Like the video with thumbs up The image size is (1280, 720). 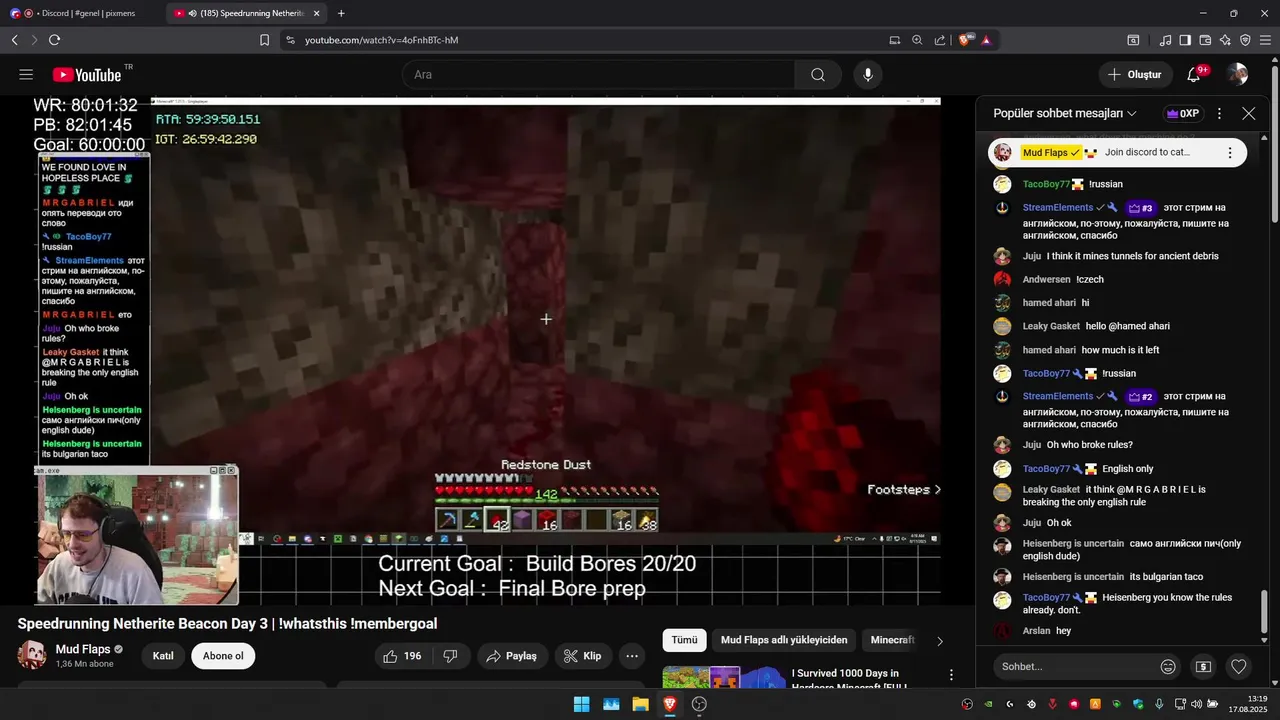click(402, 656)
